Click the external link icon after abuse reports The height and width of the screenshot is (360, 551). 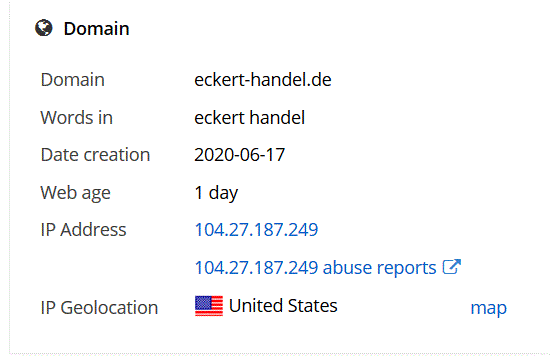pos(452,267)
